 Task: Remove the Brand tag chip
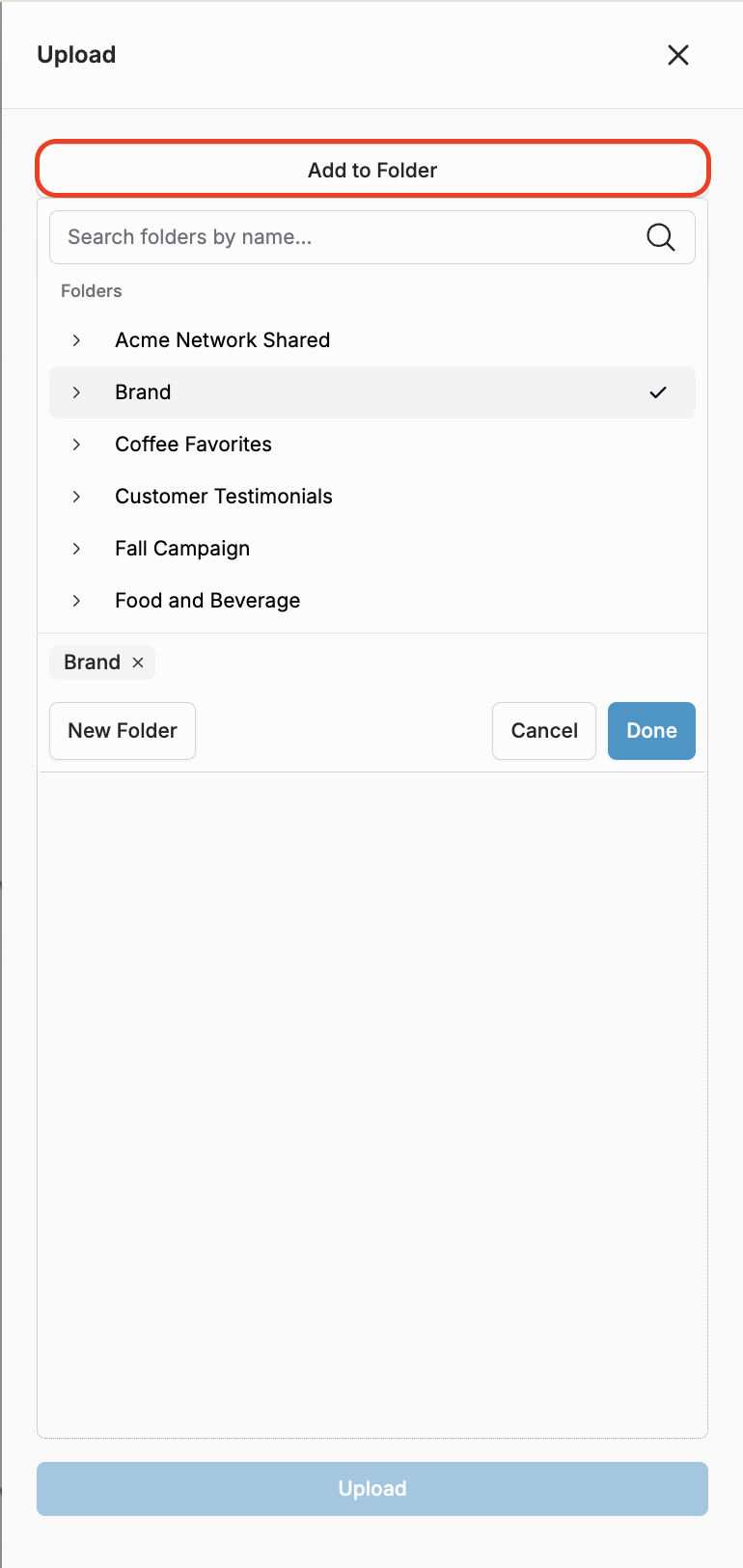[138, 662]
